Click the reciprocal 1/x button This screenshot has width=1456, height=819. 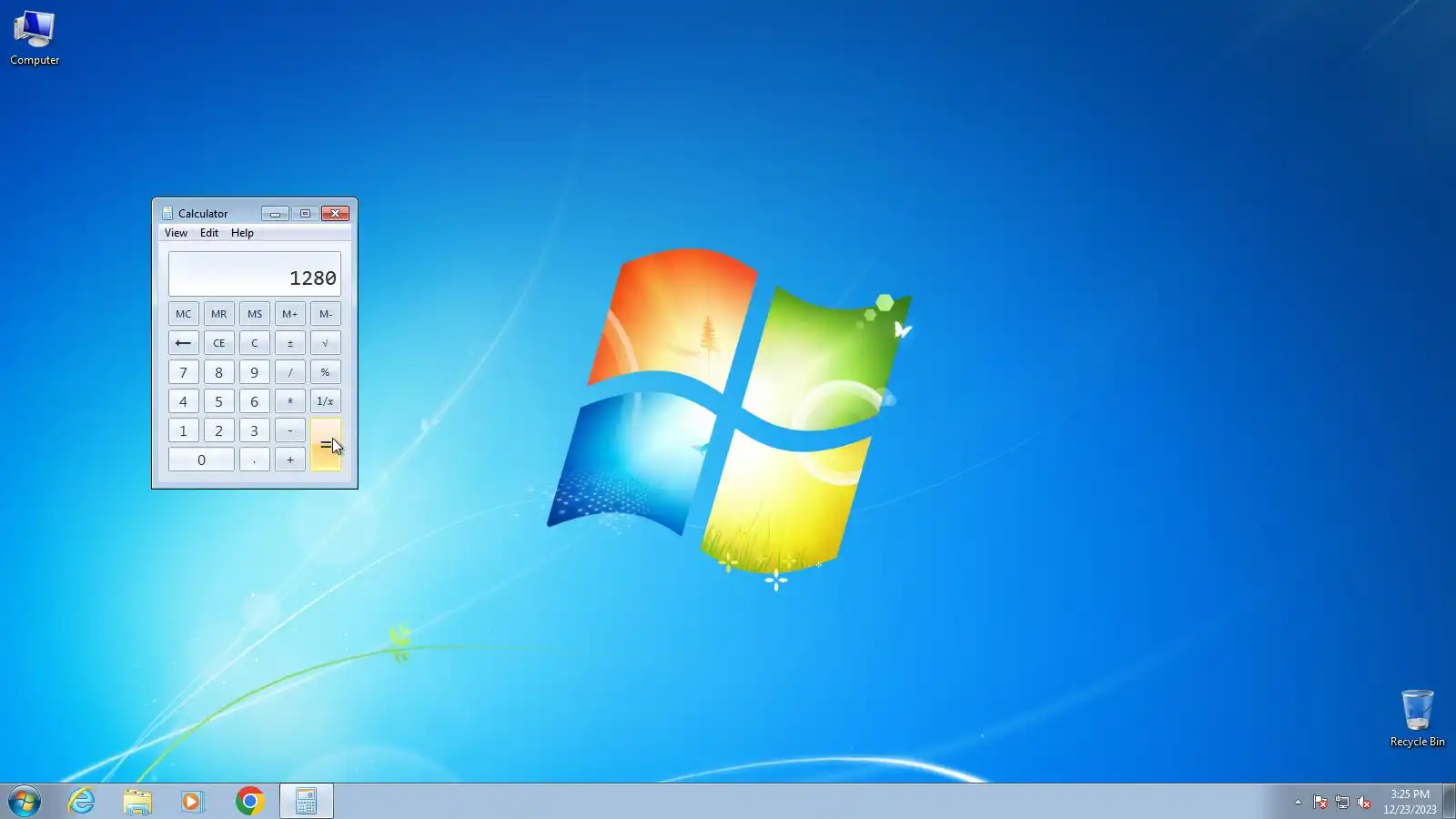click(326, 401)
